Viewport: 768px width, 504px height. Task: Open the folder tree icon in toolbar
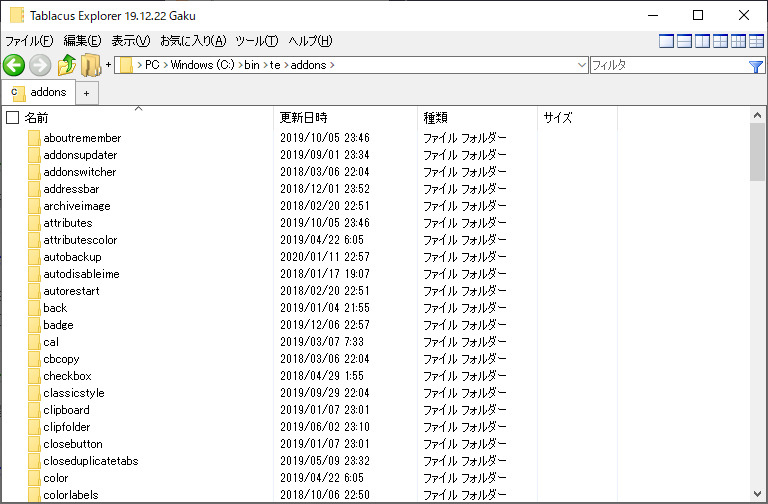pos(91,65)
